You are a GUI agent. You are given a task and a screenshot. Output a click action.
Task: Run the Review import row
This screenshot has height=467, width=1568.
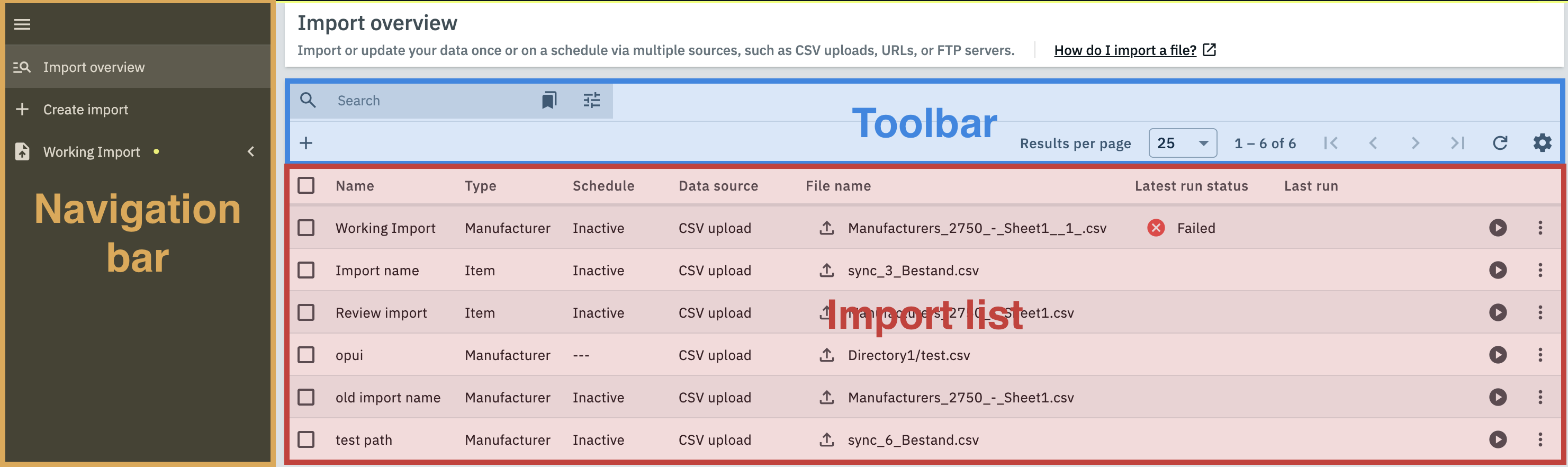(x=1498, y=312)
